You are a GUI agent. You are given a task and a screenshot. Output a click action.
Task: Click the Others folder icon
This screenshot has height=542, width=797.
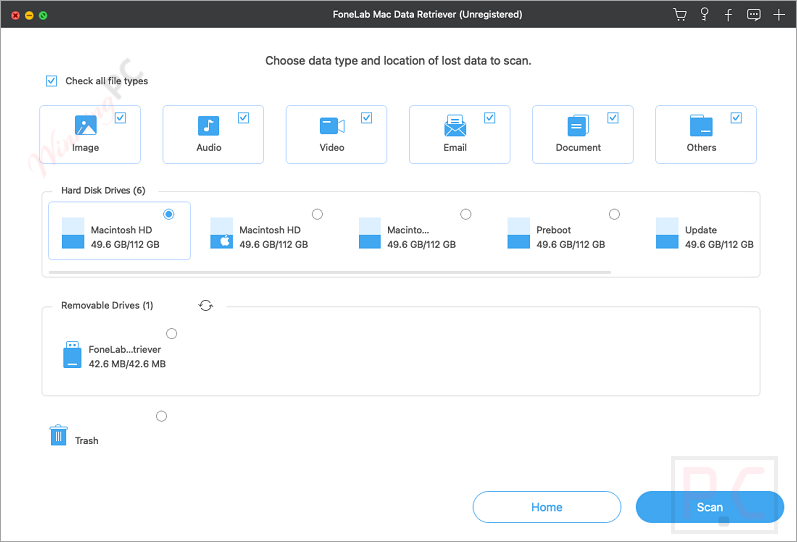pyautogui.click(x=701, y=126)
